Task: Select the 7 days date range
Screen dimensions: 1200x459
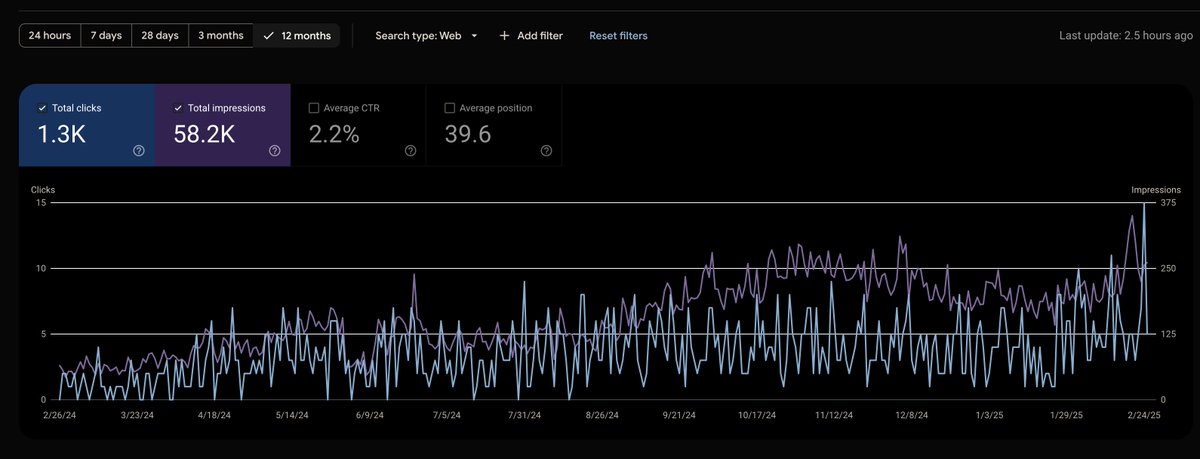Action: coord(106,35)
